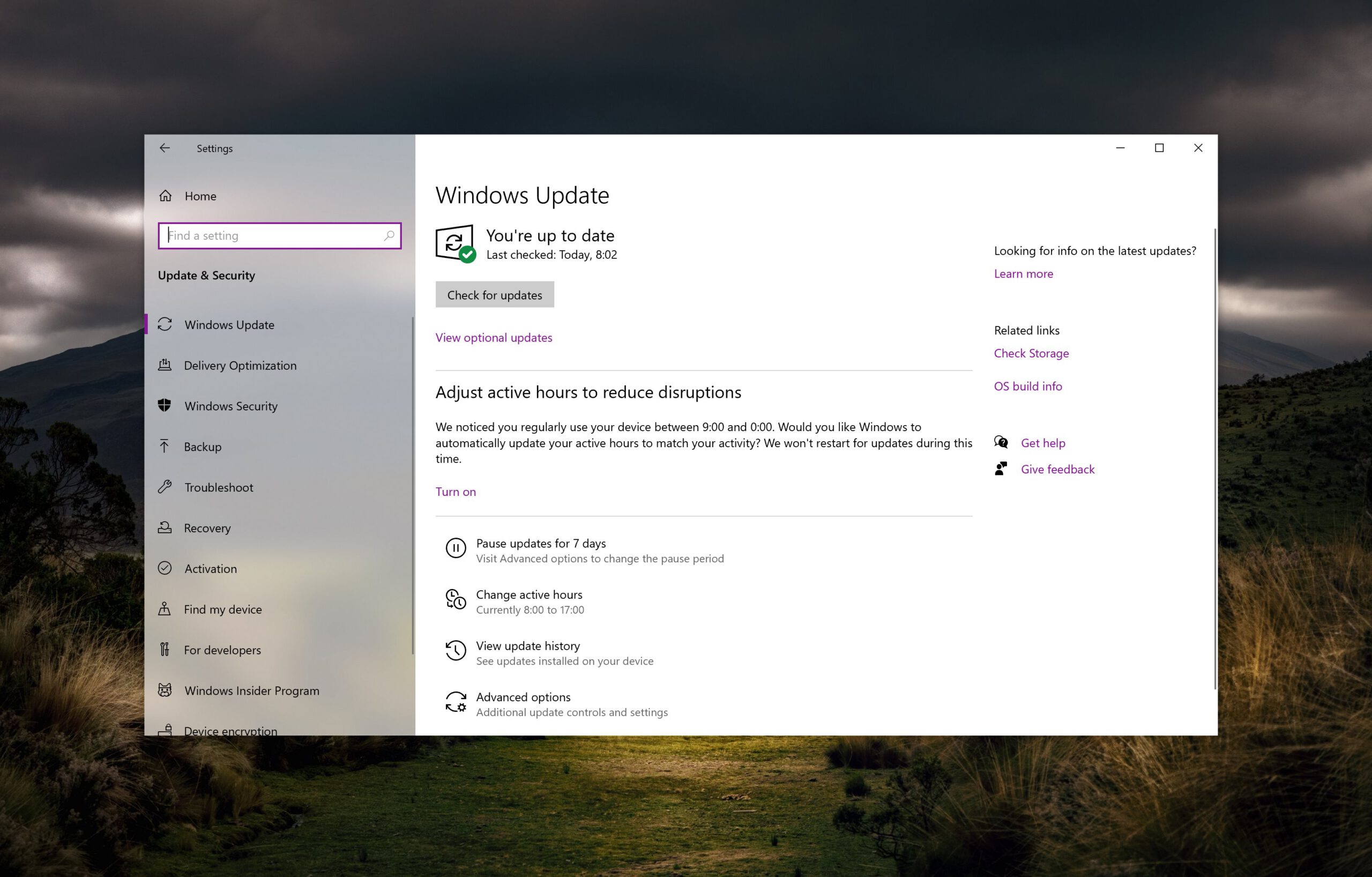Open View optional updates link

coord(494,337)
